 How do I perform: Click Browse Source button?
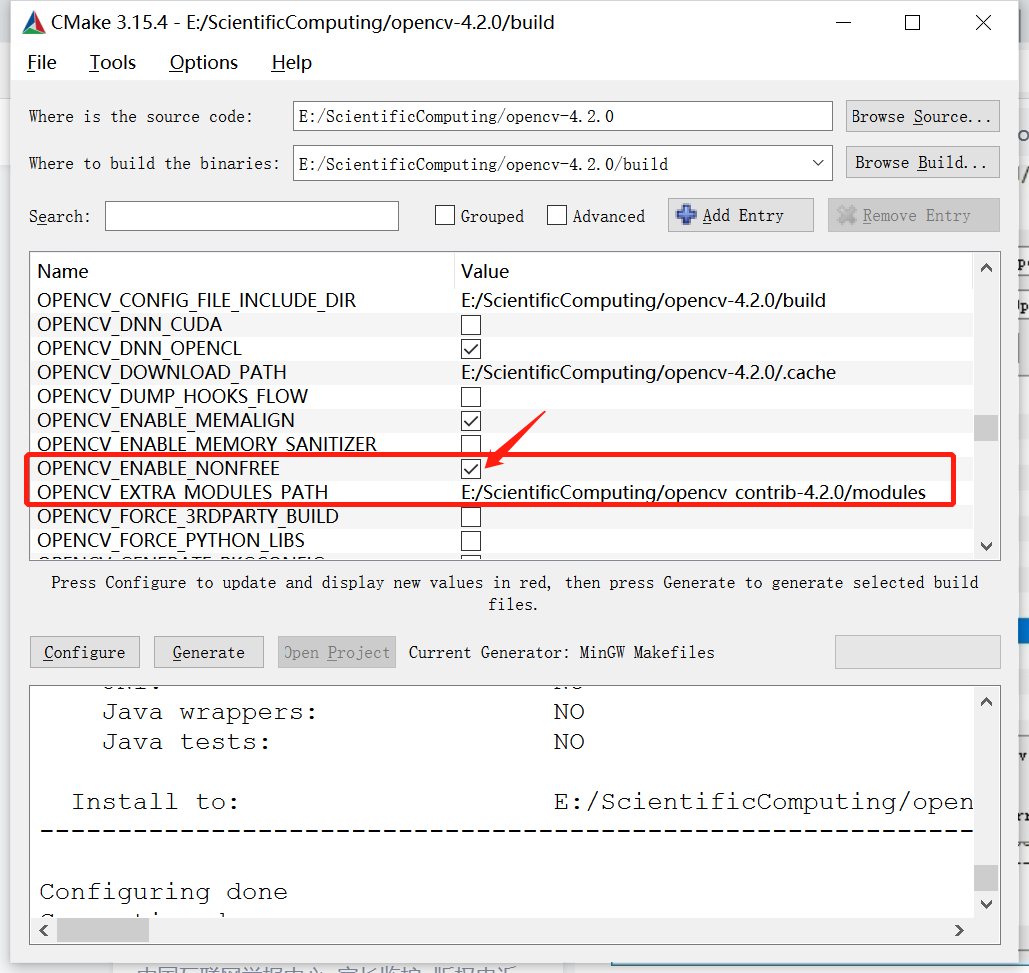(x=922, y=116)
